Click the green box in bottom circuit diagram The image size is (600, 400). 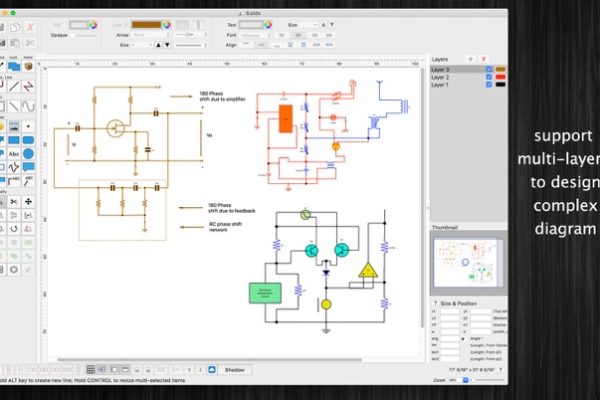click(265, 293)
